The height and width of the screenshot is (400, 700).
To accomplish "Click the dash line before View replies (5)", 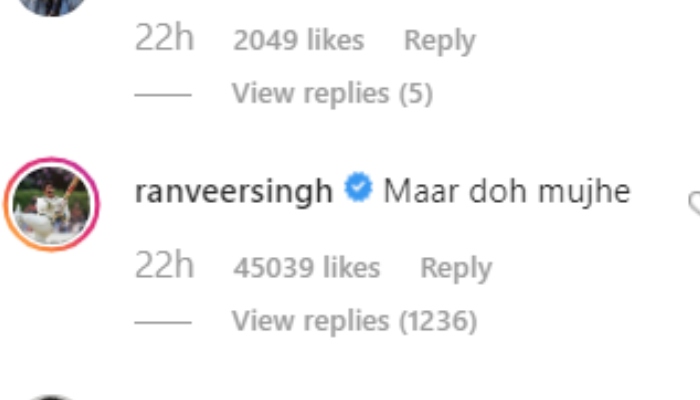I will click(163, 95).
